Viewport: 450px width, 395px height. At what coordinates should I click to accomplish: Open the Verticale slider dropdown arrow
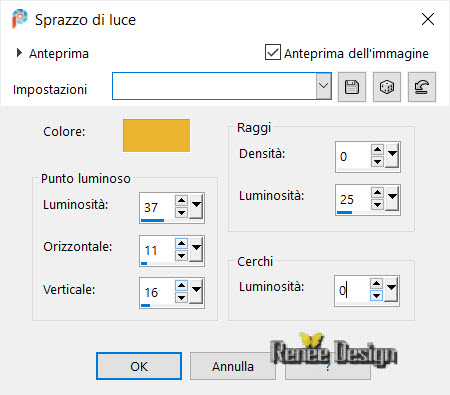(x=196, y=291)
